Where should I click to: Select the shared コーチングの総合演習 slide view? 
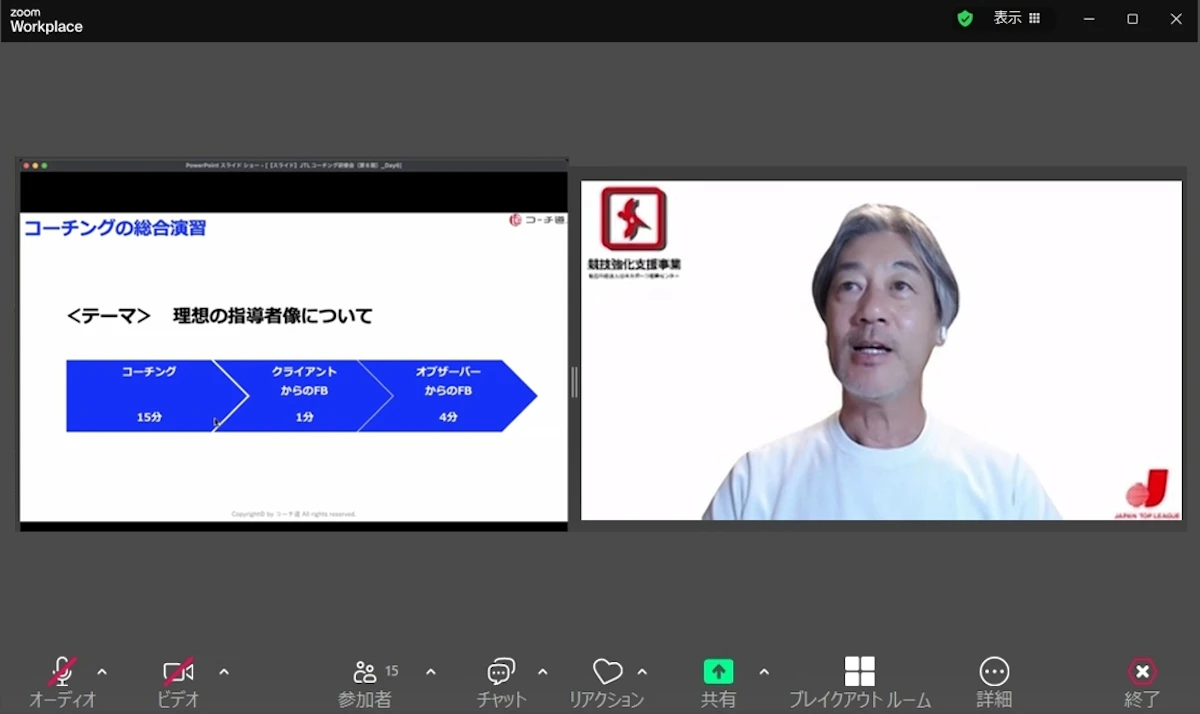pos(294,344)
